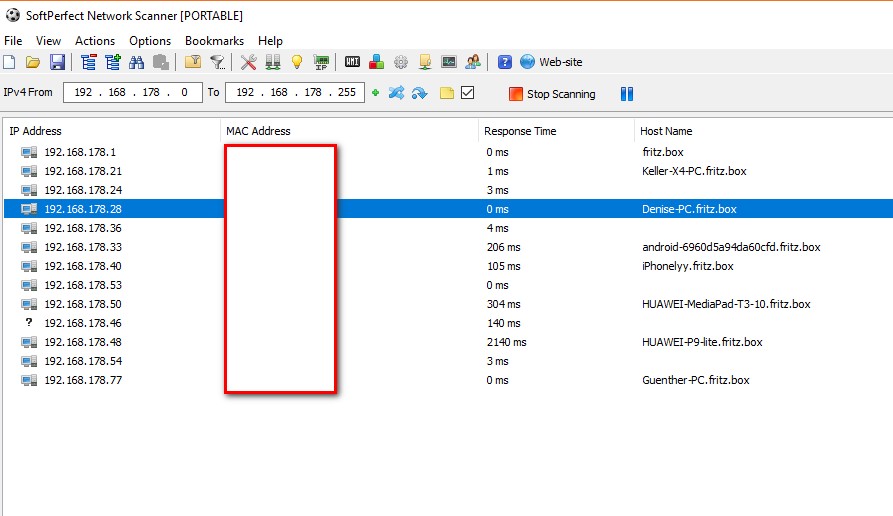Select the row 192.168.178.33
893x516 pixels.
448,247
